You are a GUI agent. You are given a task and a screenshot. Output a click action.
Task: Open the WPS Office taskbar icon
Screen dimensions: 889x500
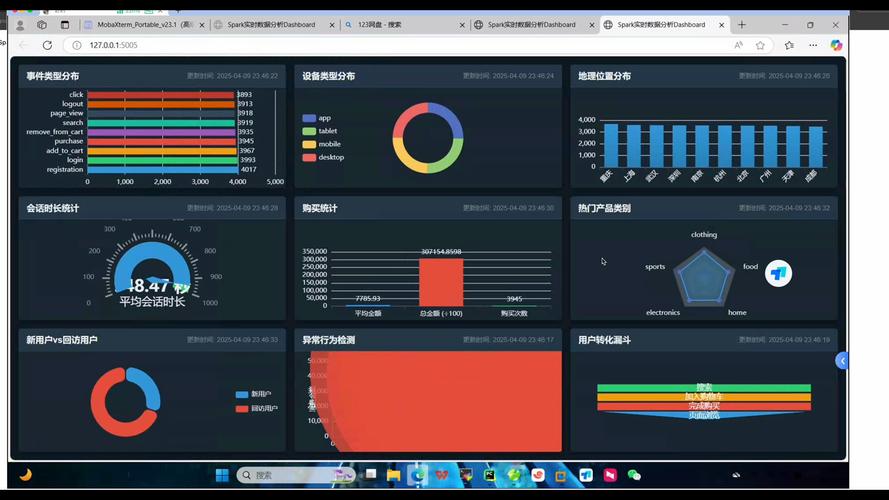442,475
